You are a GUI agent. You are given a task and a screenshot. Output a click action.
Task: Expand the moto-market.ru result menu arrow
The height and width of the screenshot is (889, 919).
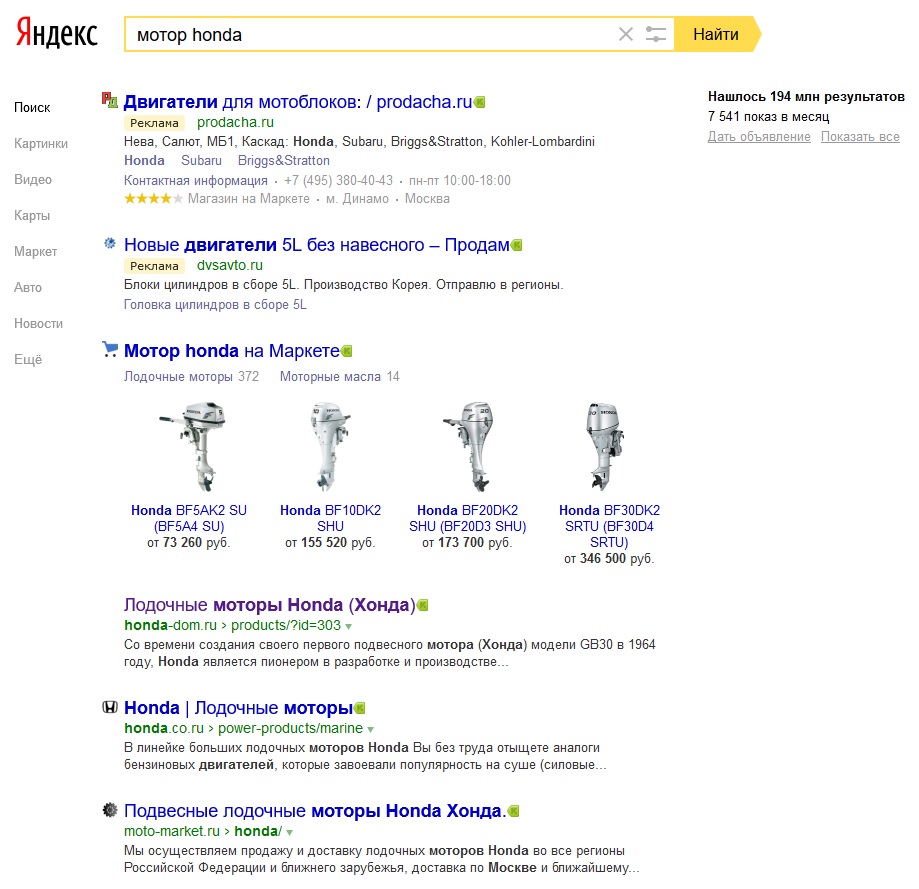(x=290, y=833)
